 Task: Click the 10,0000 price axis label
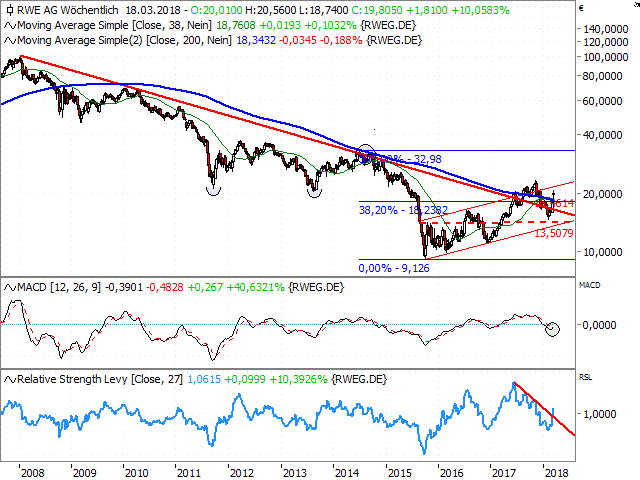(x=602, y=252)
